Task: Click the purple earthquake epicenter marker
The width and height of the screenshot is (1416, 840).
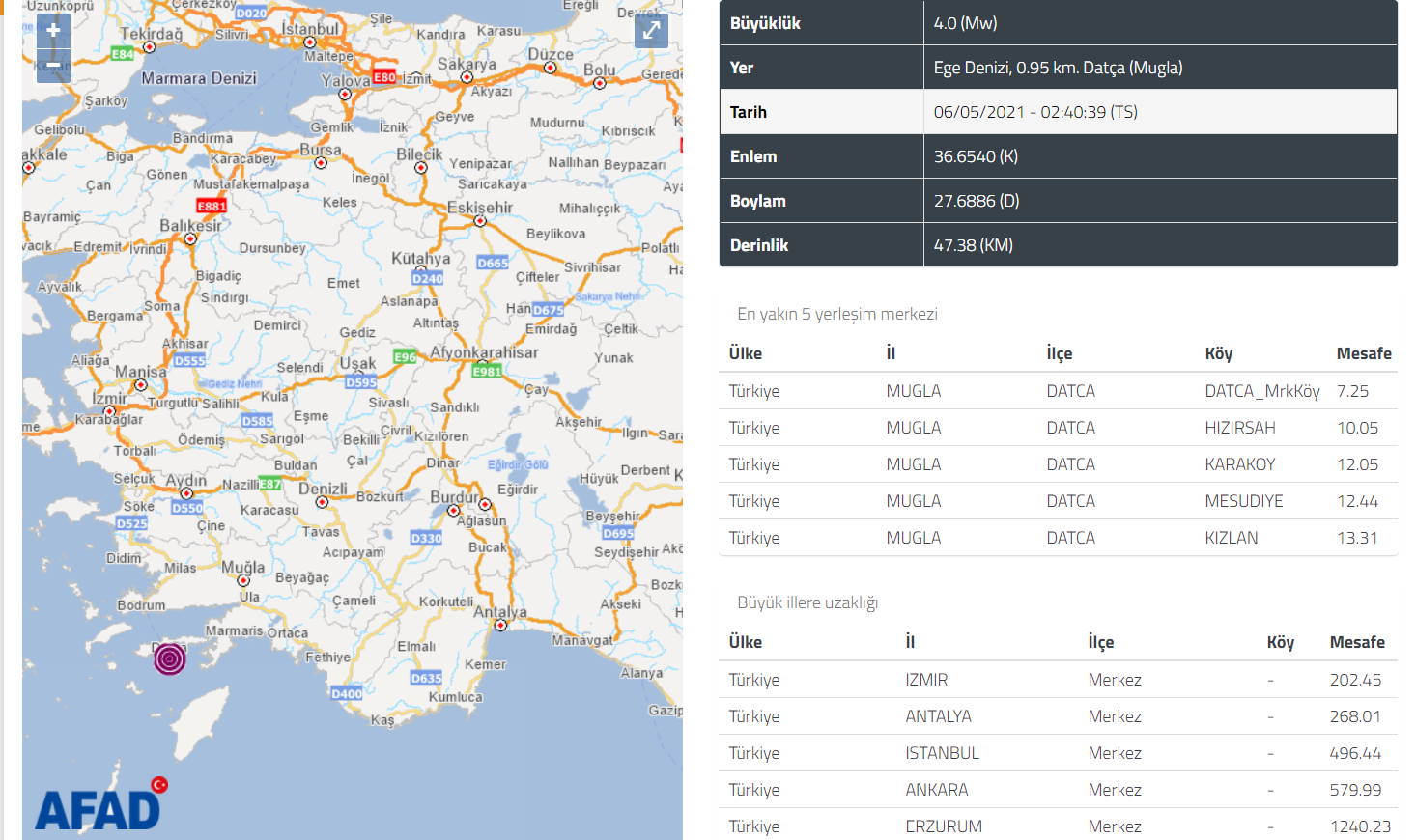Action: coord(170,658)
